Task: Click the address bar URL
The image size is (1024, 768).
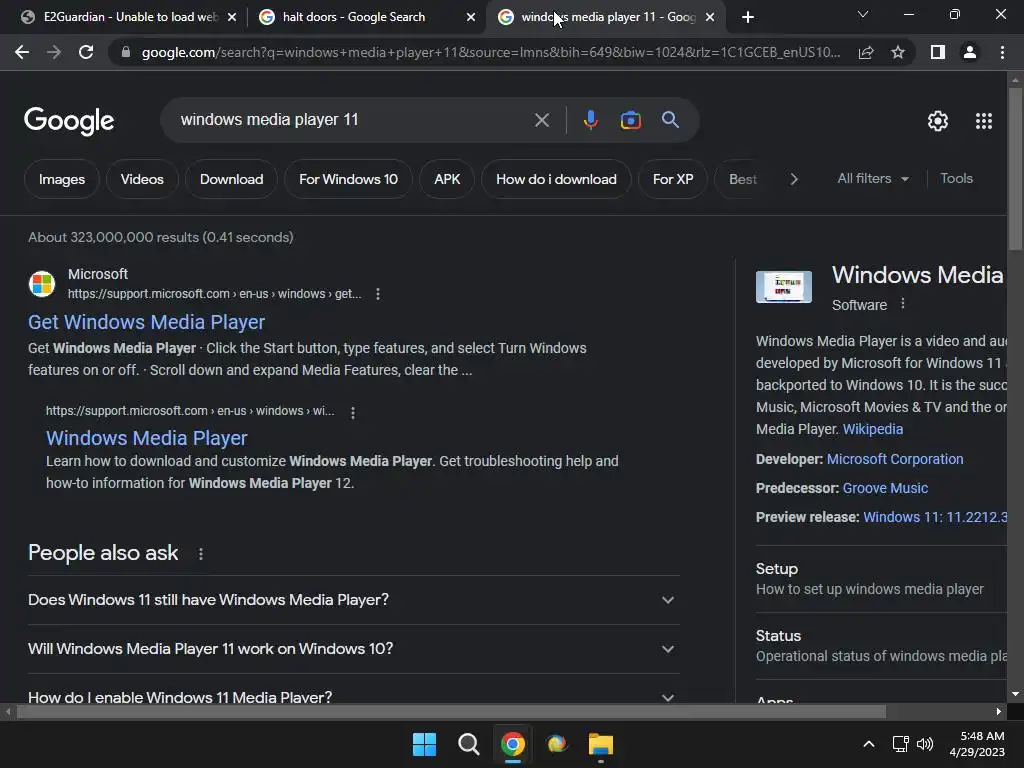Action: coord(490,52)
